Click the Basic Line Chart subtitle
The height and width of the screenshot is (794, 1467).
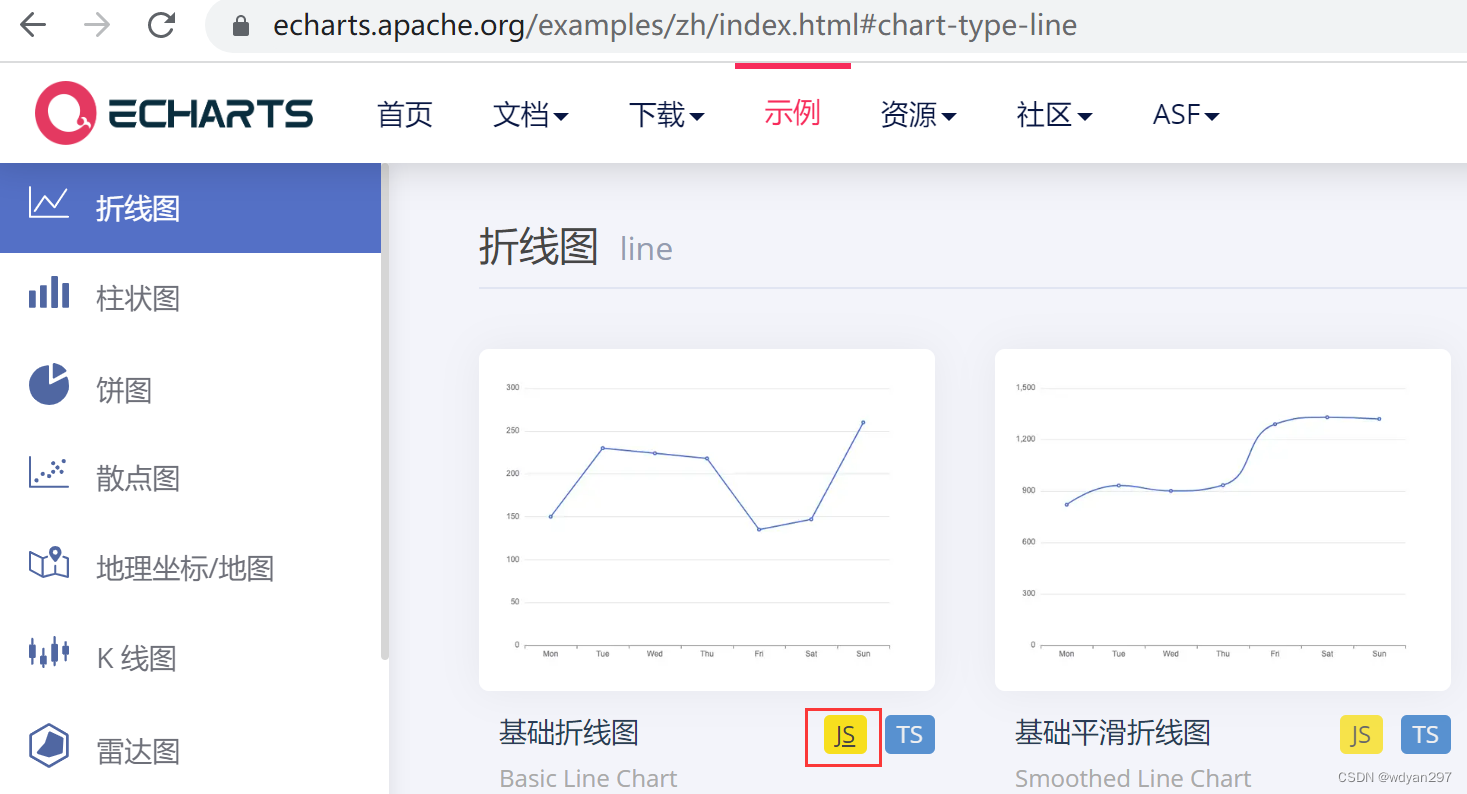[588, 778]
